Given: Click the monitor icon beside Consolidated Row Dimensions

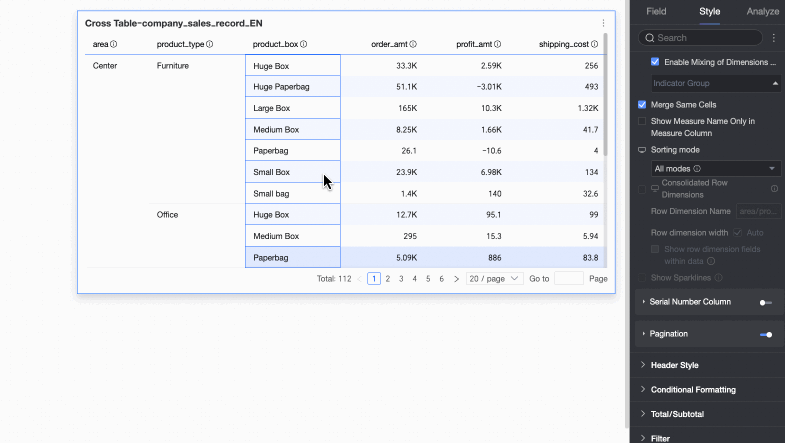Looking at the screenshot, I should (655, 189).
